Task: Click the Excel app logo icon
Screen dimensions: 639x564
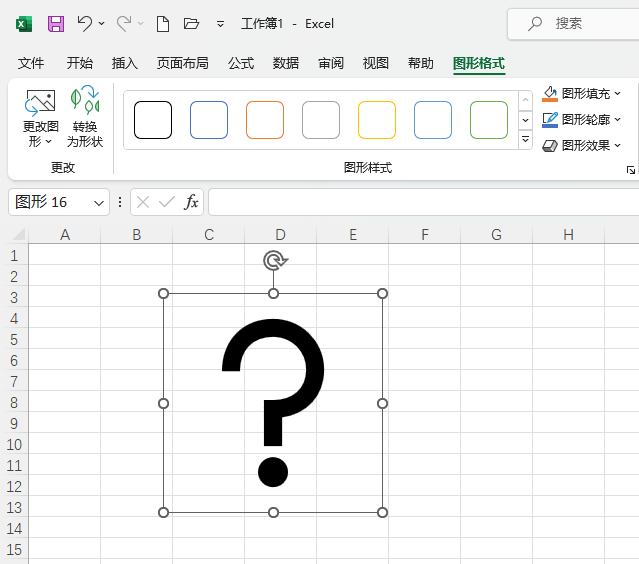Action: click(x=24, y=24)
